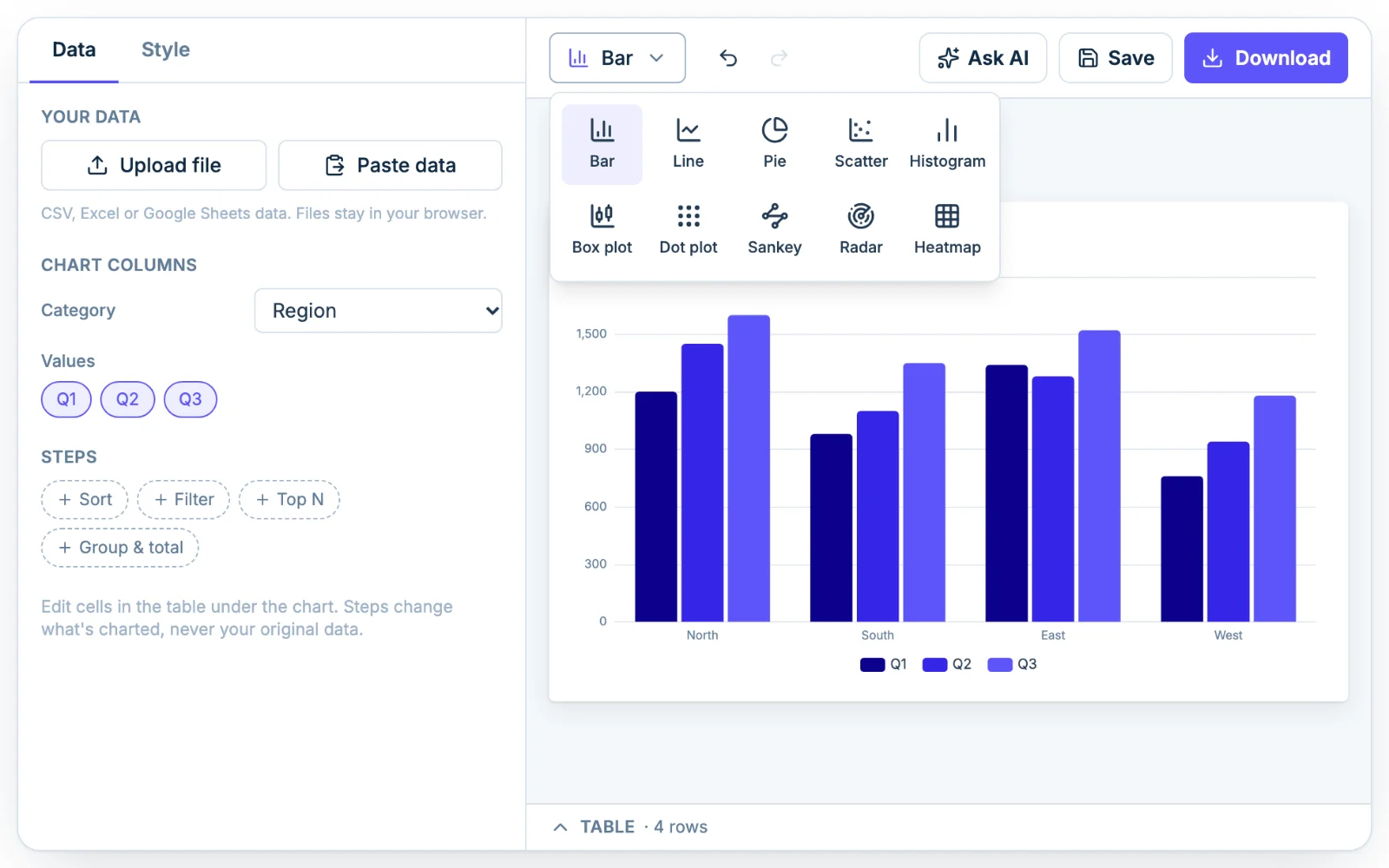This screenshot has width=1389, height=868.
Task: Add a Sort step
Action: pyautogui.click(x=85, y=500)
